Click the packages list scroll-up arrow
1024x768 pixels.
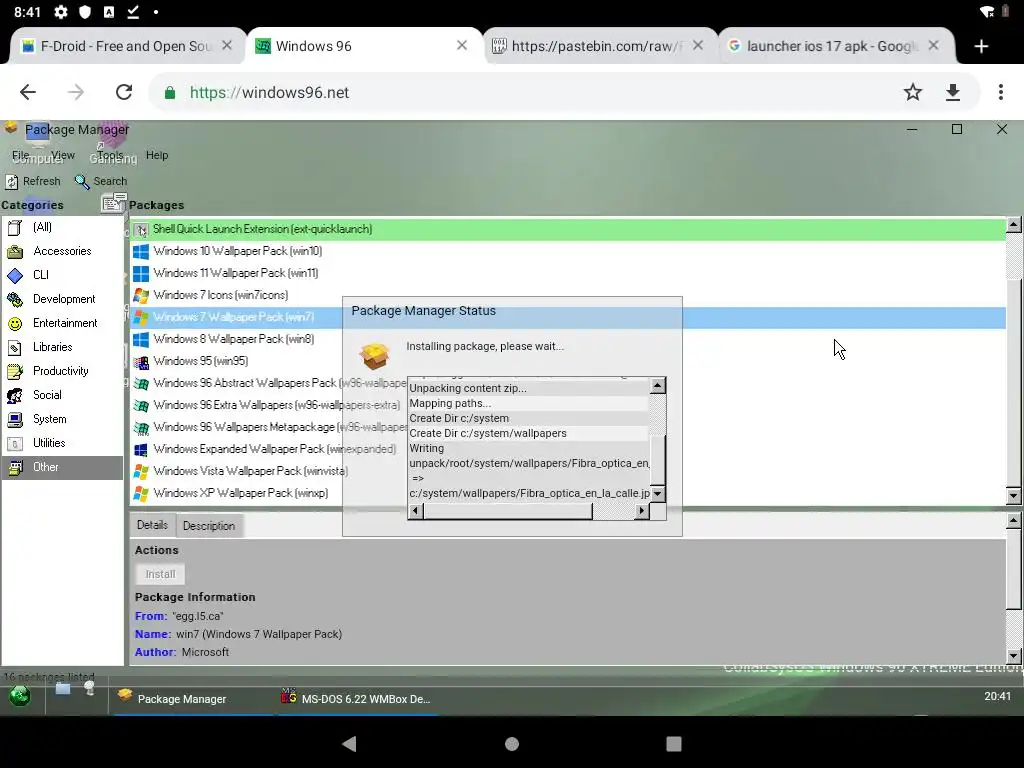point(1014,225)
